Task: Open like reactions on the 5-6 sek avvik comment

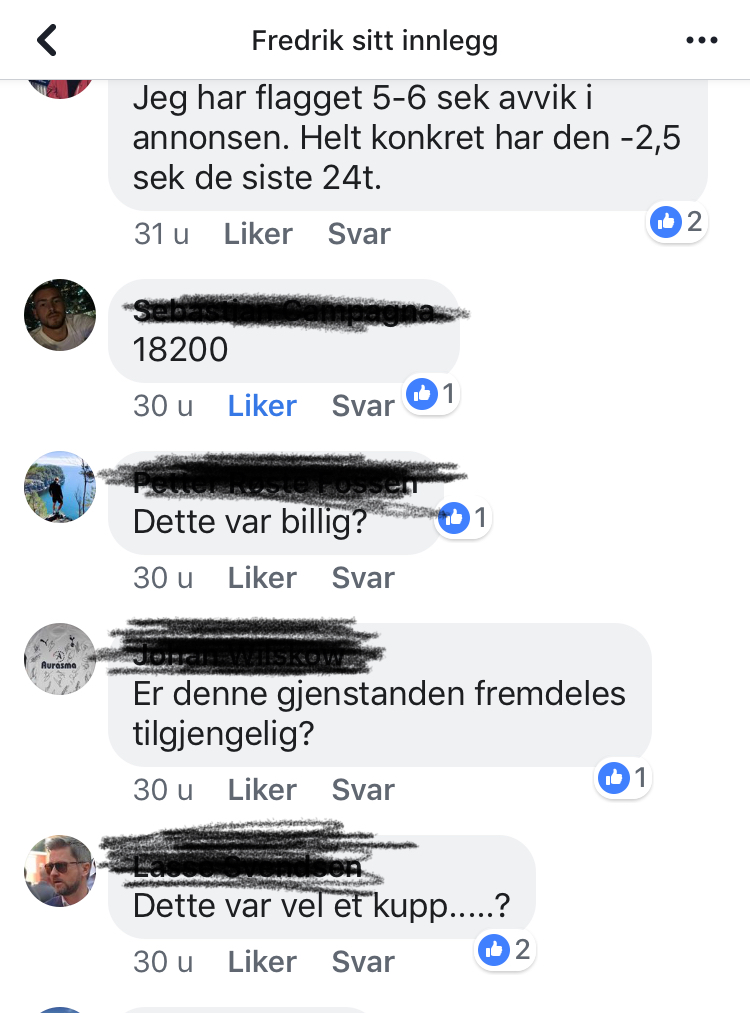Action: (x=676, y=222)
